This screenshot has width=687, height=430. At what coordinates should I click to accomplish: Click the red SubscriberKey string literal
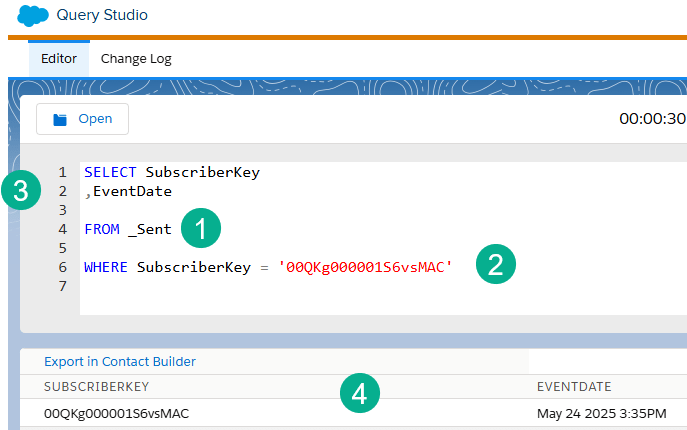[x=366, y=267]
